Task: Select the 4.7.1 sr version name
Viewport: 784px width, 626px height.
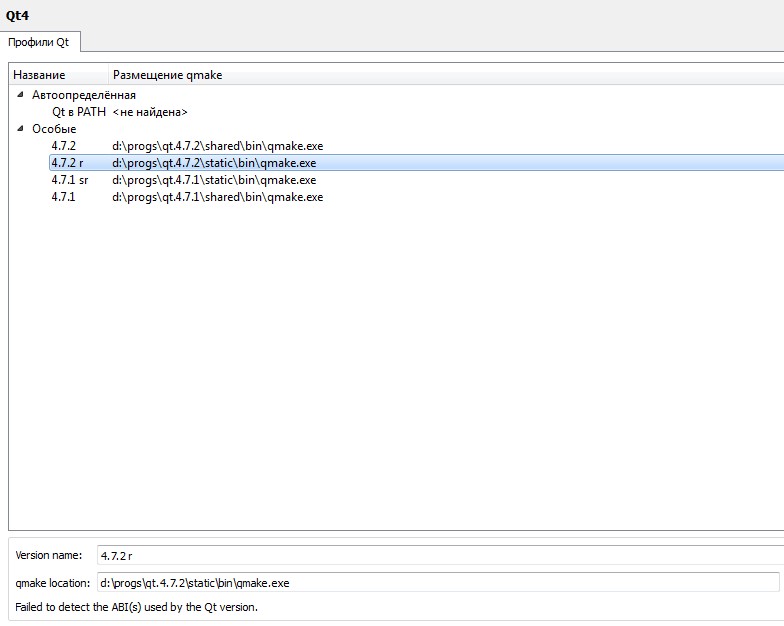Action: [x=70, y=180]
